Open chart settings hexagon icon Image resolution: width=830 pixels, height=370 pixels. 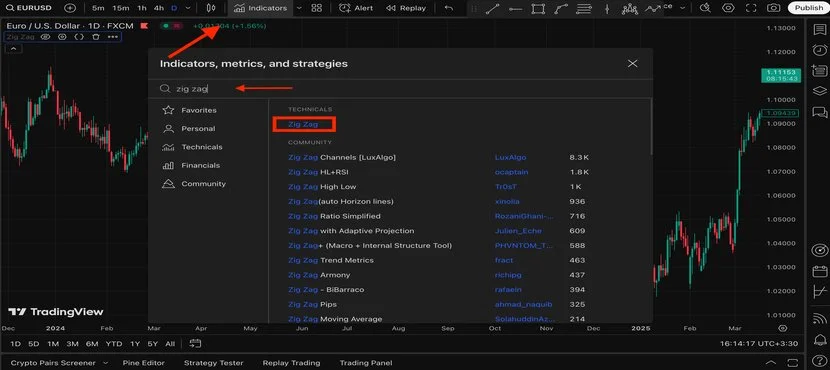coord(728,8)
